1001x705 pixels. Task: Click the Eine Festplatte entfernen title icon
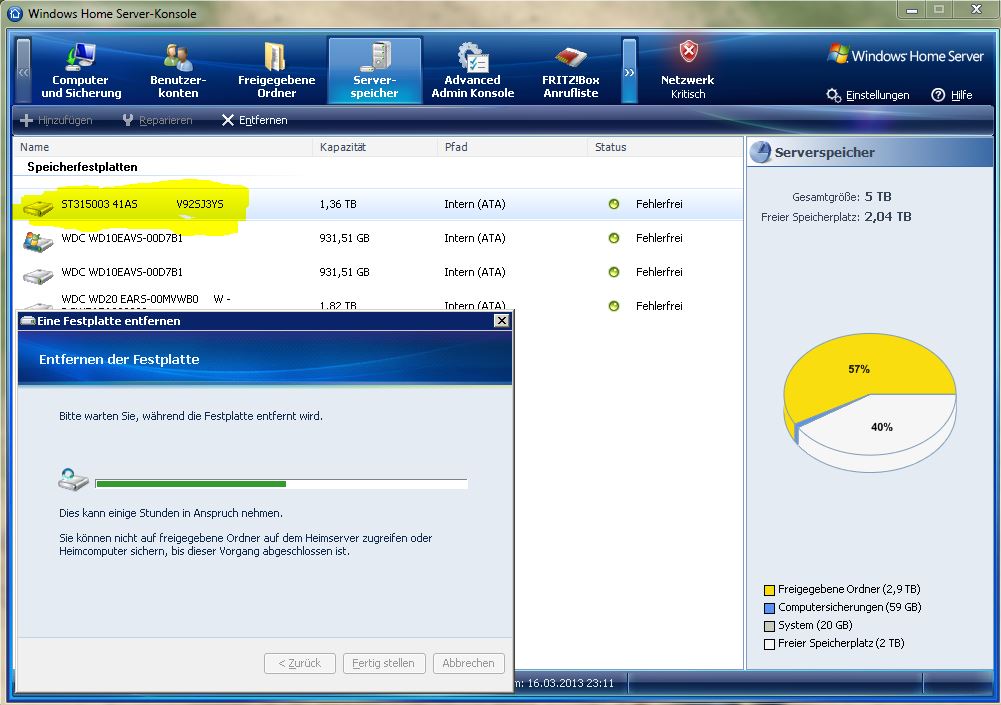pos(27,321)
